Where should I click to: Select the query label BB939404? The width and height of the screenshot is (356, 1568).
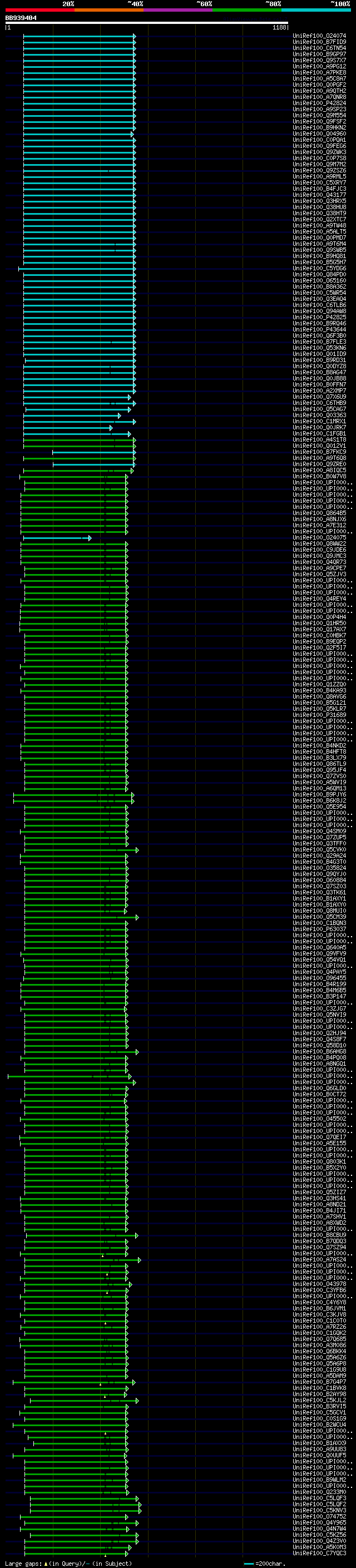point(21,18)
